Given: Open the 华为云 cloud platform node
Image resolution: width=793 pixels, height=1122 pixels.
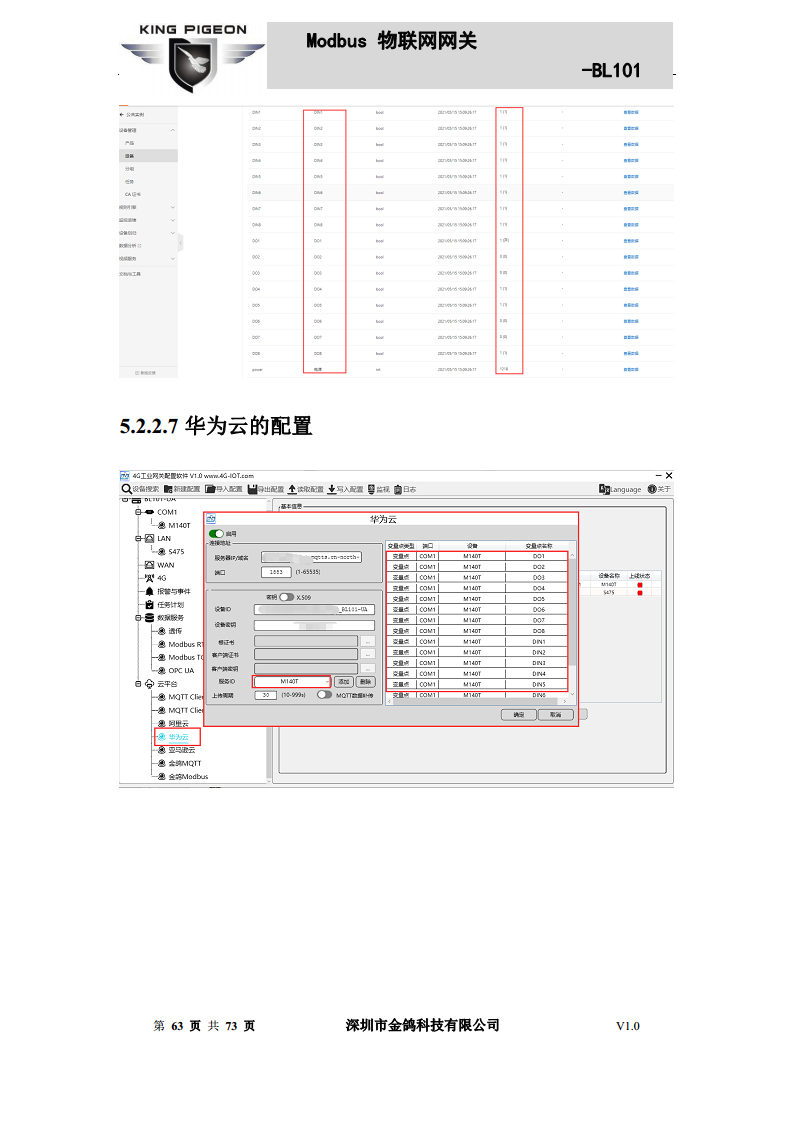Looking at the screenshot, I should coord(173,737).
